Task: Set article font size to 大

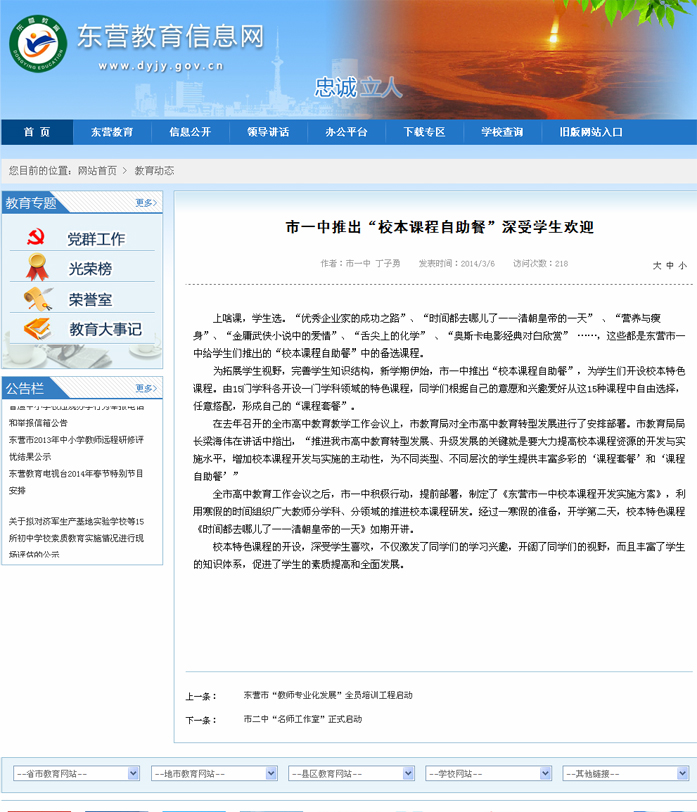Action: pyautogui.click(x=657, y=266)
